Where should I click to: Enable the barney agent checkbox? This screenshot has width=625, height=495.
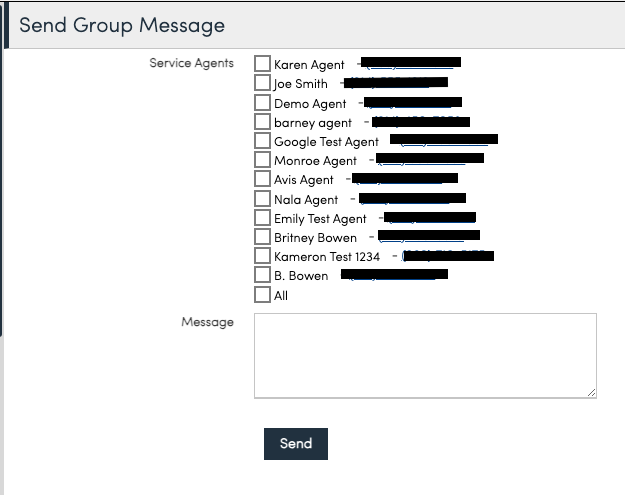[x=262, y=122]
